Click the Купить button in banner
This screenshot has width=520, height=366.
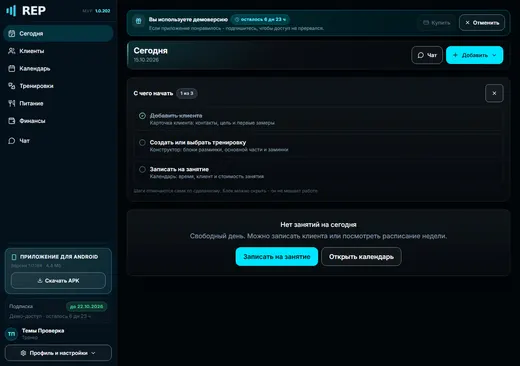[x=437, y=23]
